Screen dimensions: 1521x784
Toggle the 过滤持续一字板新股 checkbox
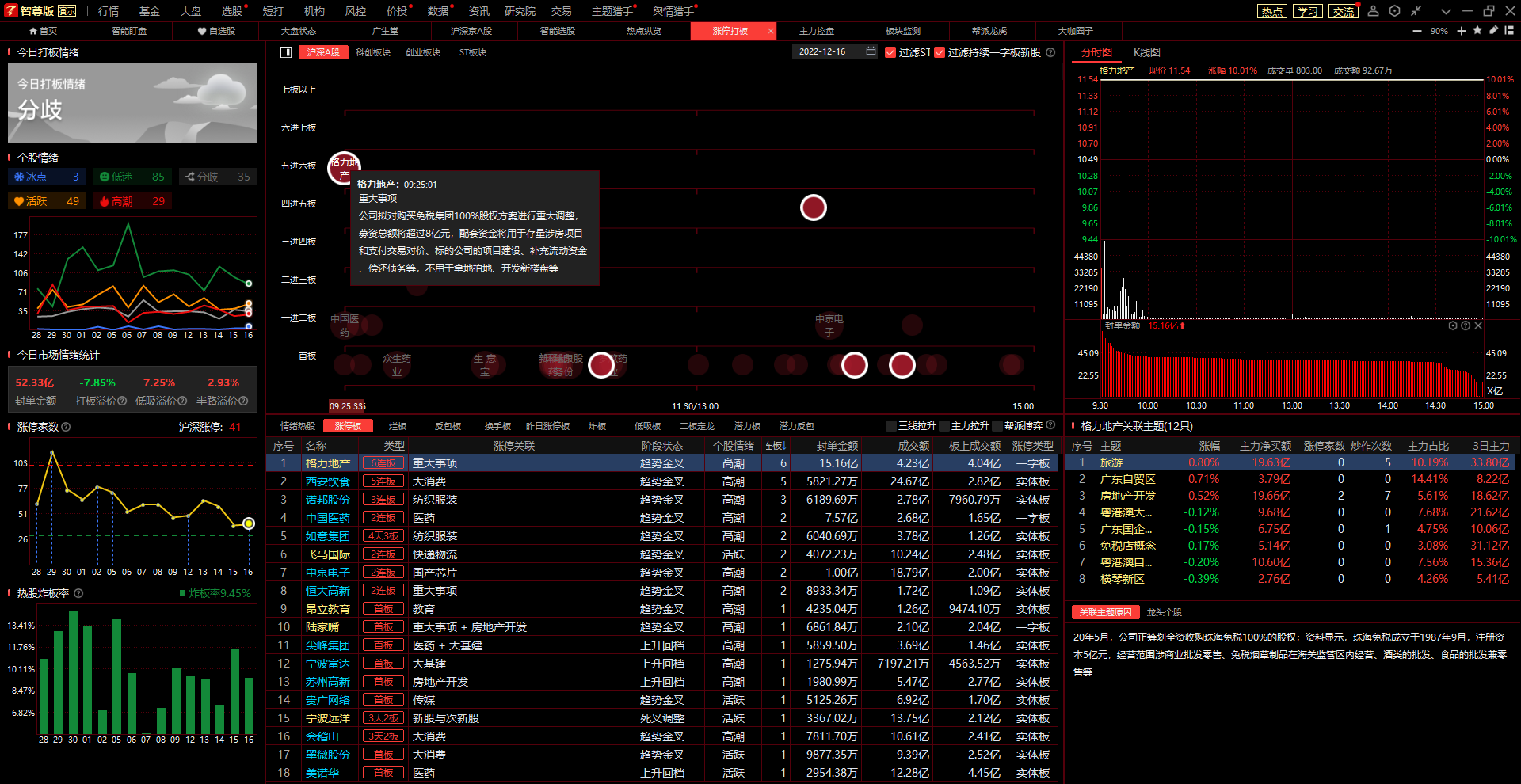click(940, 52)
